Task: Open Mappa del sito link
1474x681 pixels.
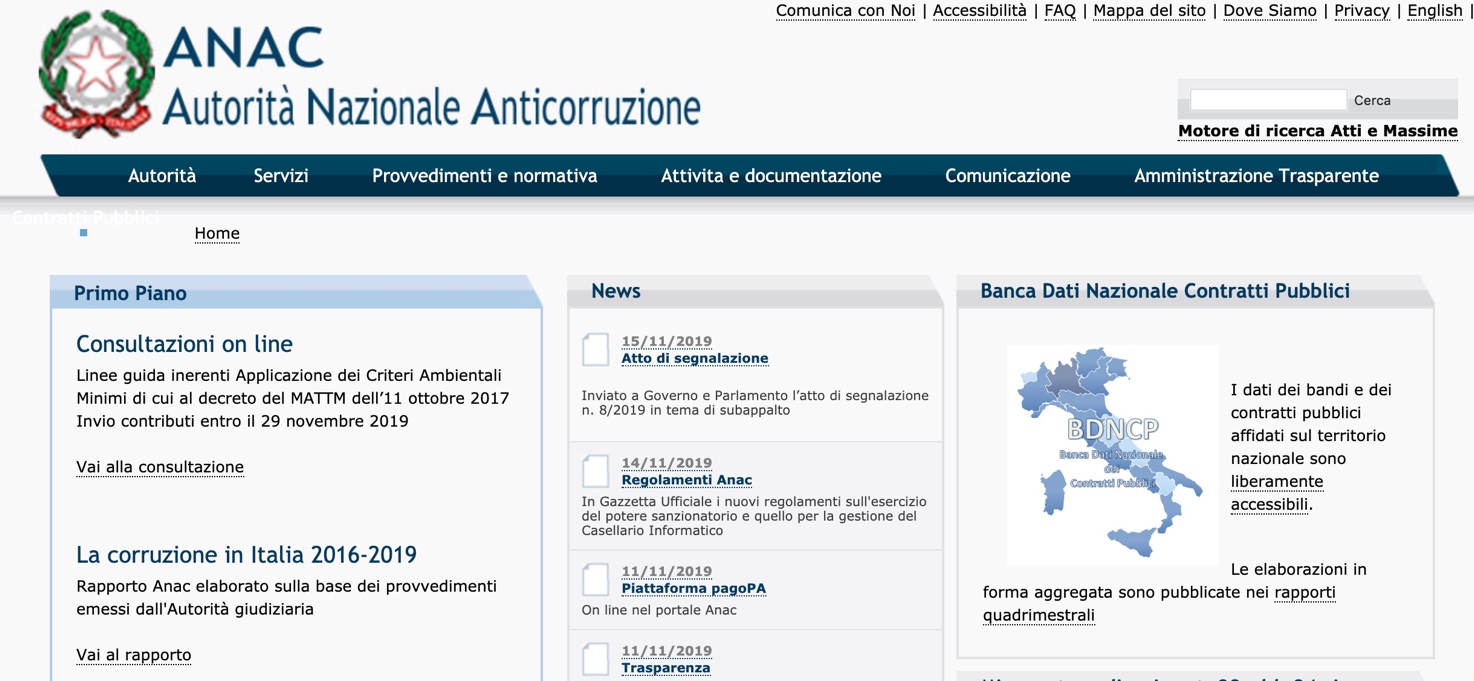Action: click(x=1150, y=11)
